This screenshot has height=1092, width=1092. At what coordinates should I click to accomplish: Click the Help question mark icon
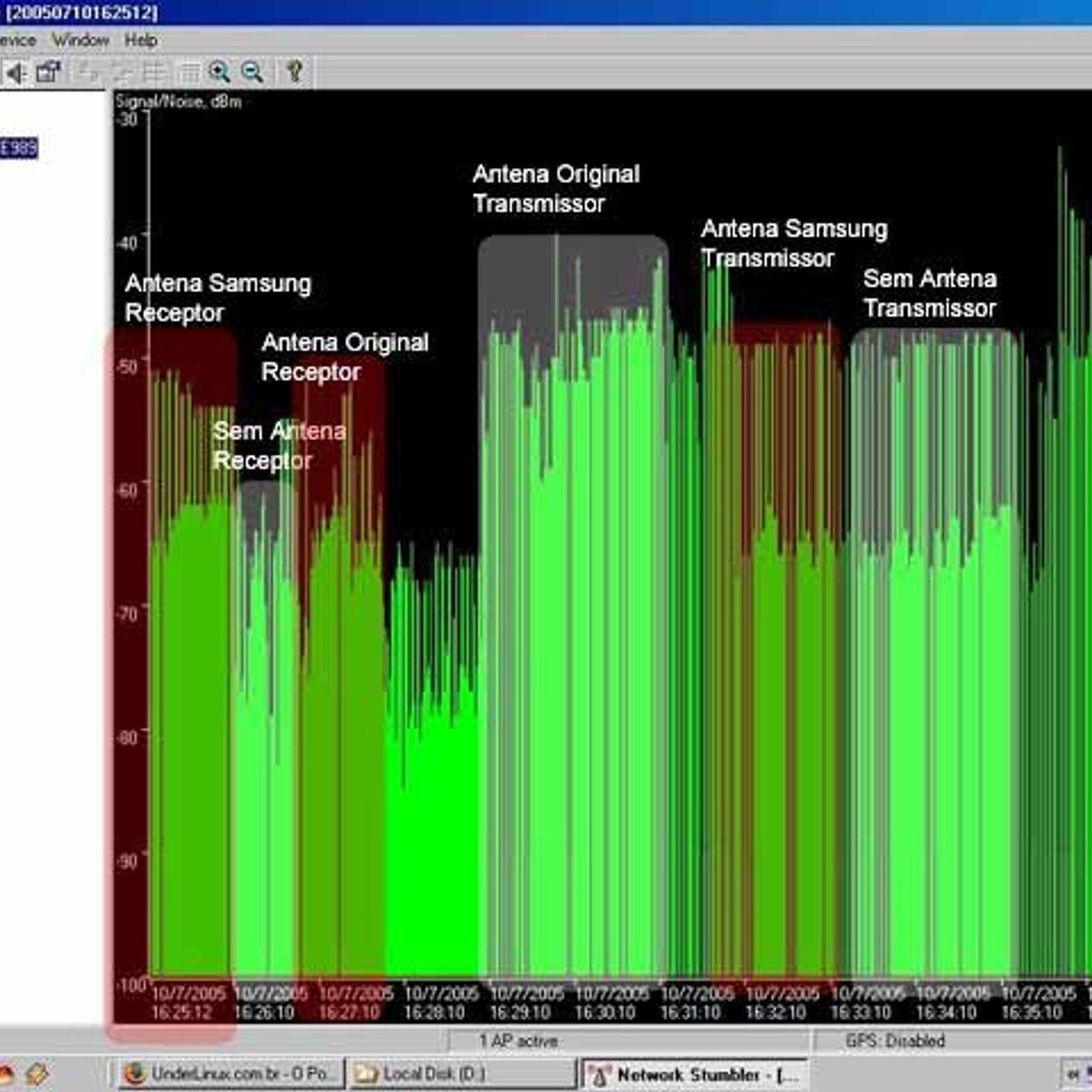click(295, 72)
